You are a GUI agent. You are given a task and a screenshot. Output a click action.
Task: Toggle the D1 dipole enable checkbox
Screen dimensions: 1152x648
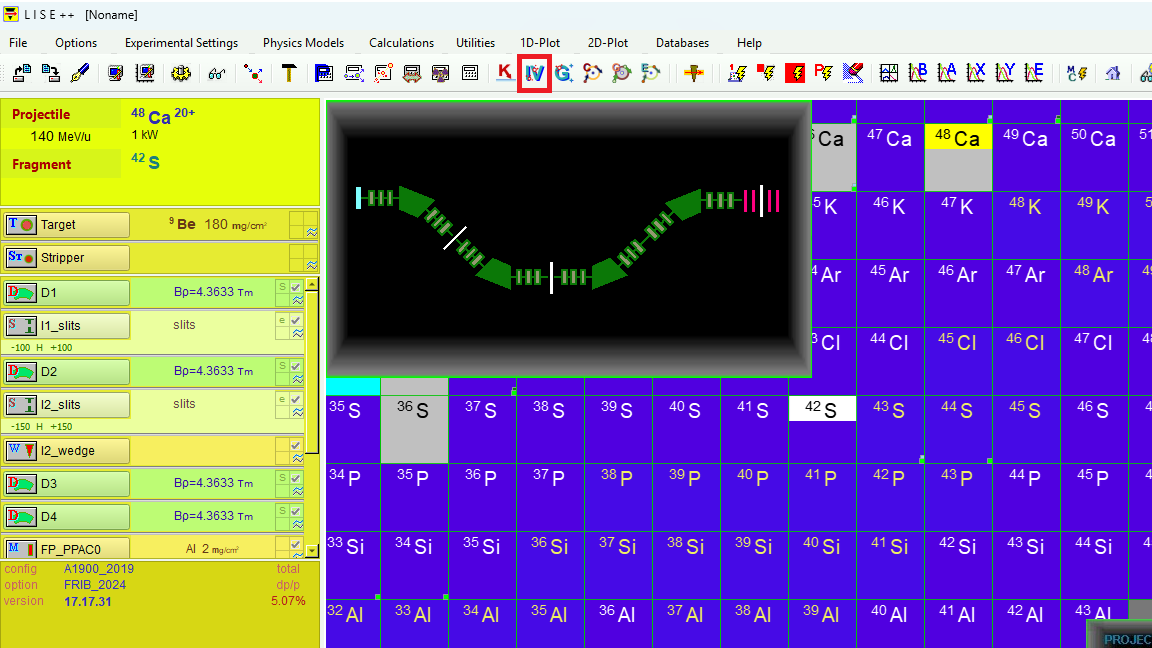(x=296, y=287)
